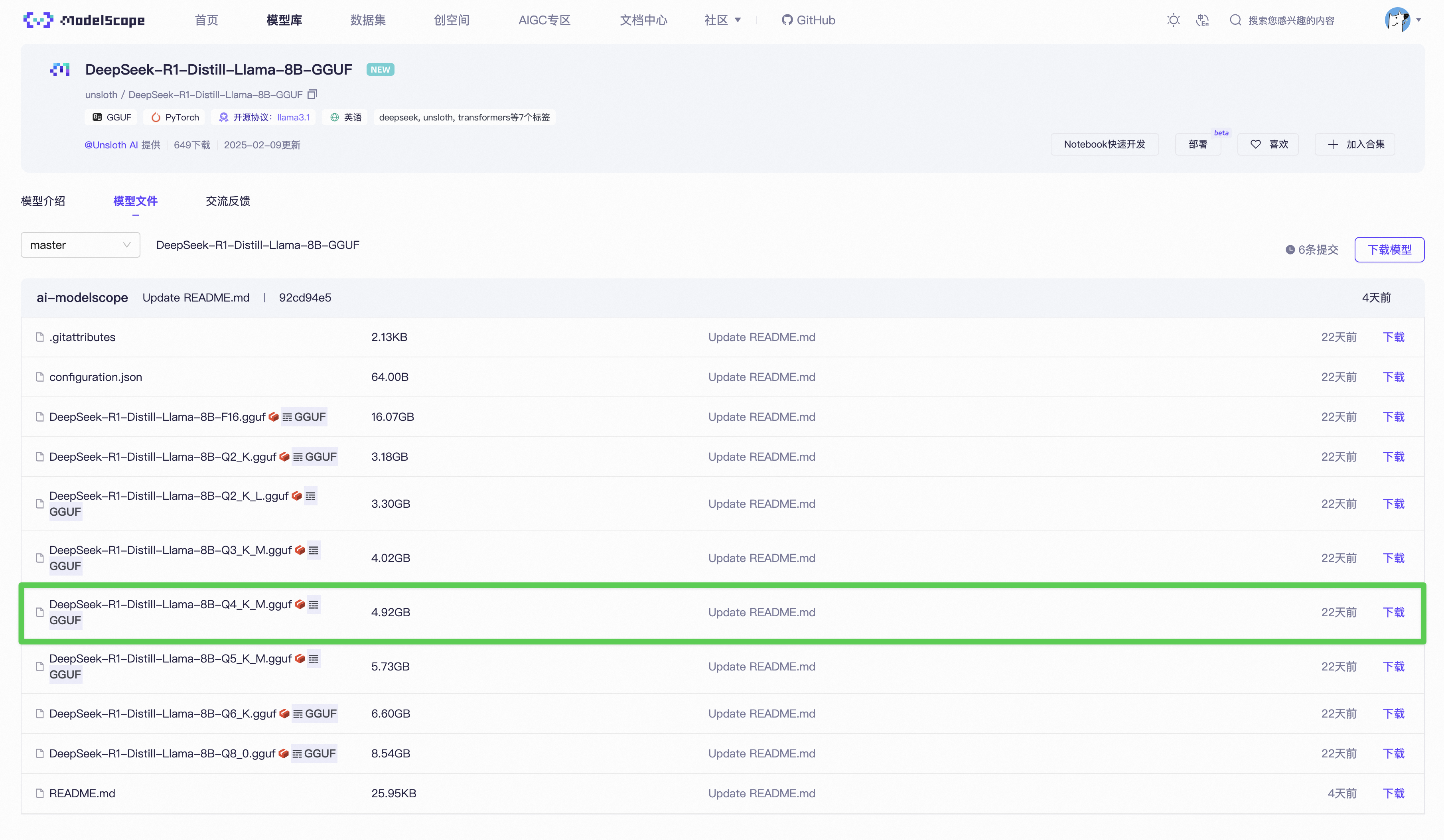
Task: Click LFS cube icon beside Q8_0.gguf
Action: [283, 753]
